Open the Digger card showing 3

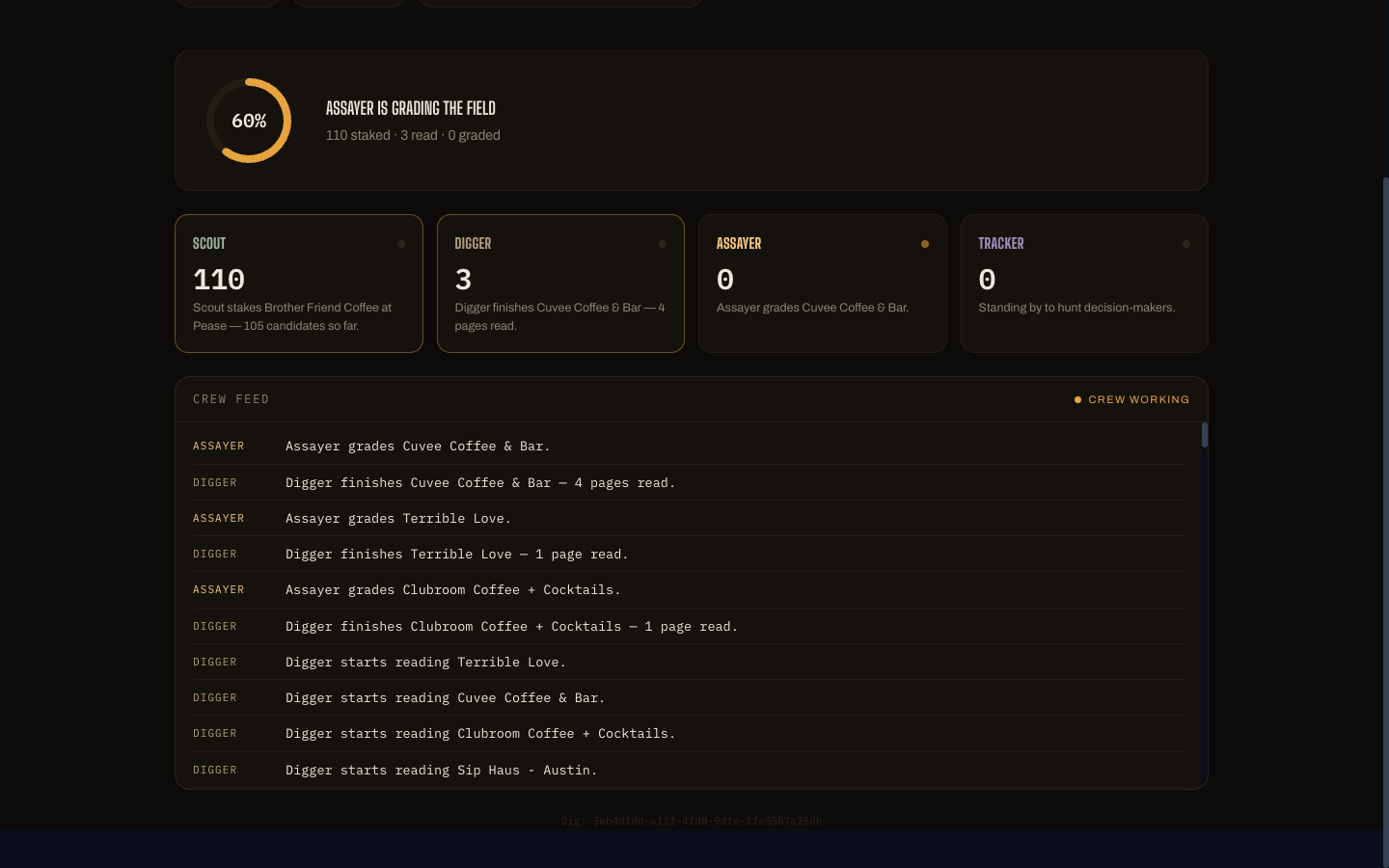[x=560, y=284]
